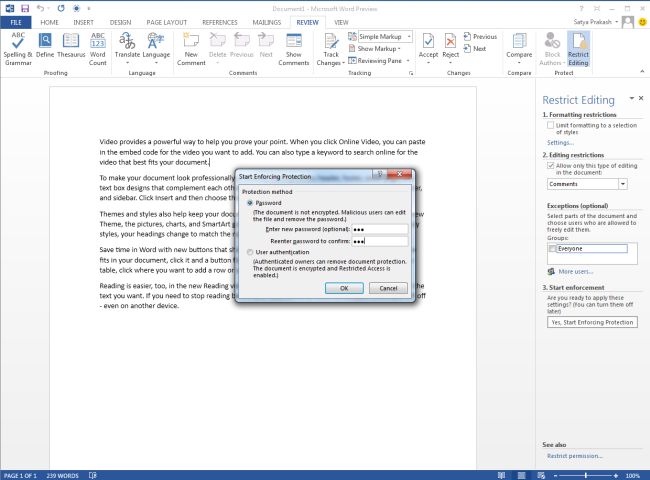Click the Restrict Editing ribbon button
This screenshot has height=480, width=650.
point(578,49)
